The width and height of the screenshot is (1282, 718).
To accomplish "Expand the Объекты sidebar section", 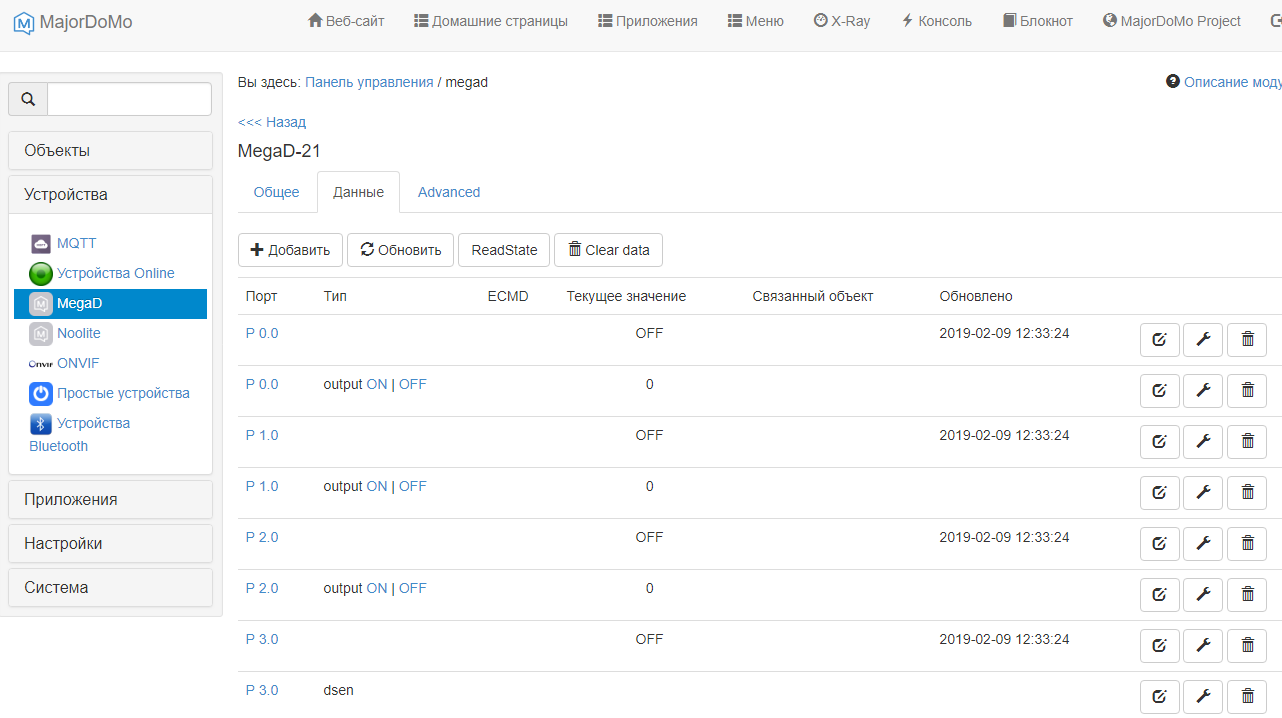I will [110, 151].
